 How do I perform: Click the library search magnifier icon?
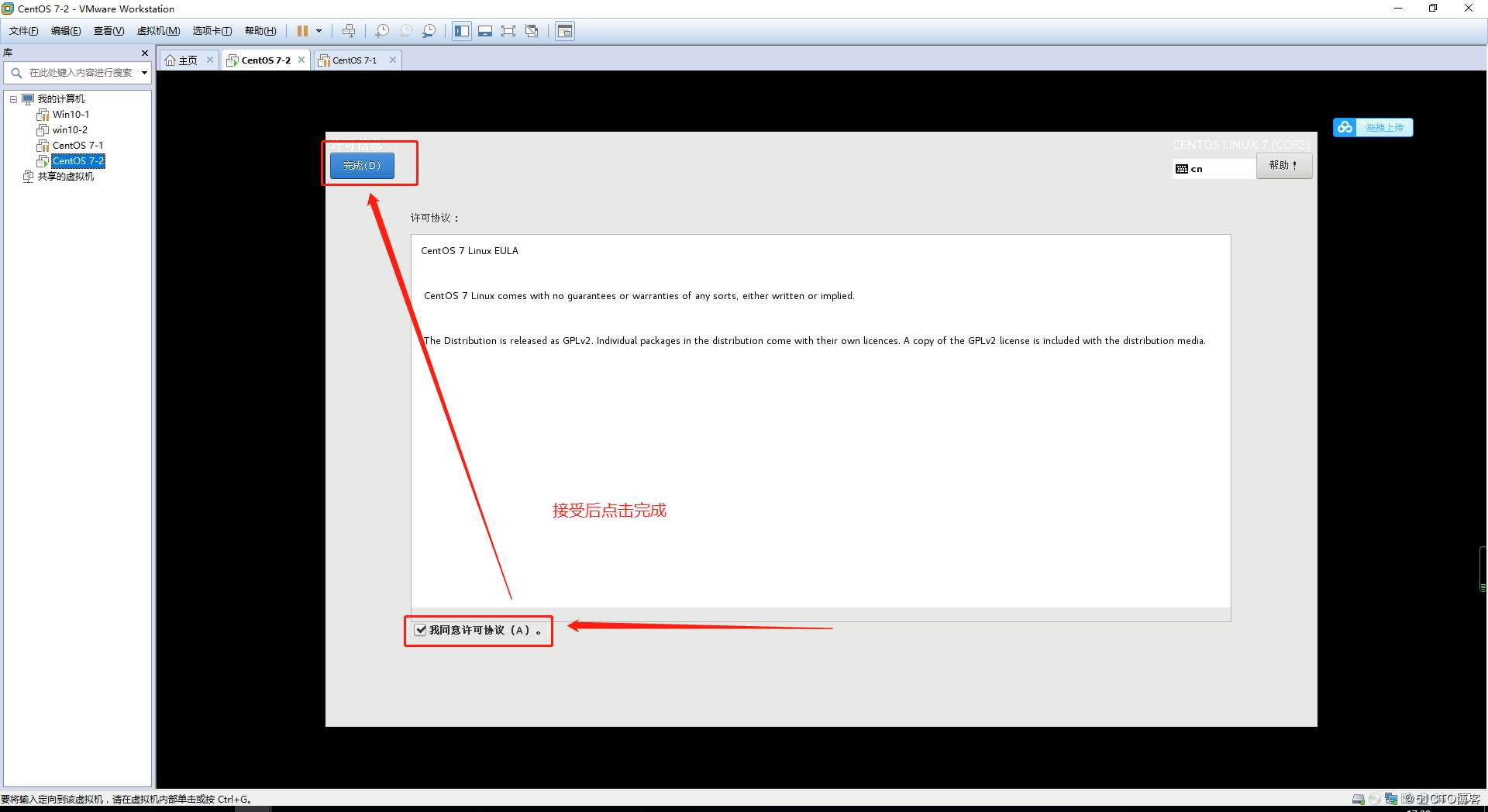coord(15,73)
